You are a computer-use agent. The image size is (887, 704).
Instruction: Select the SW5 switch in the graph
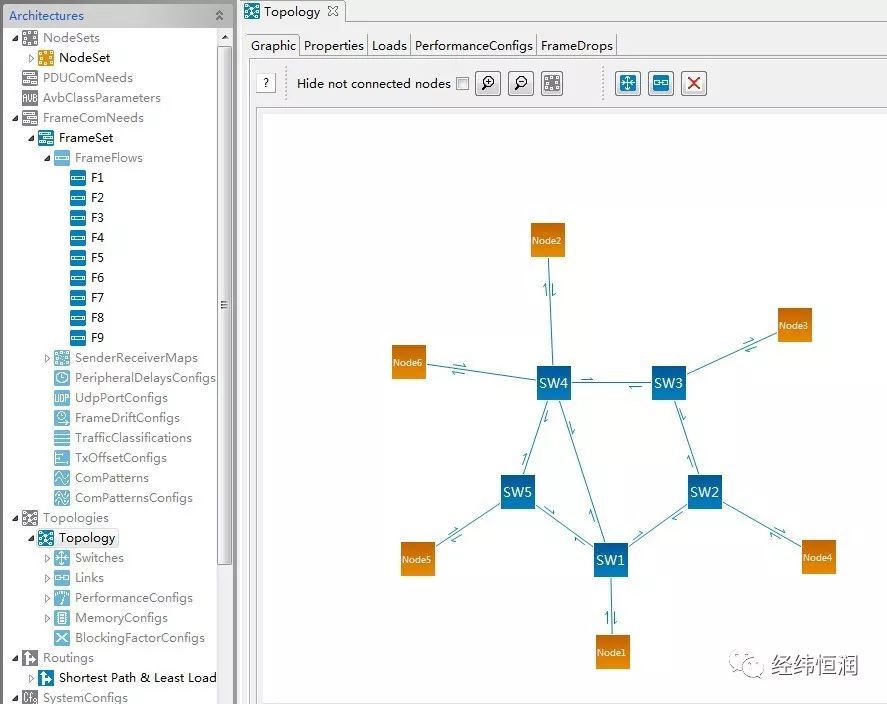coord(518,492)
